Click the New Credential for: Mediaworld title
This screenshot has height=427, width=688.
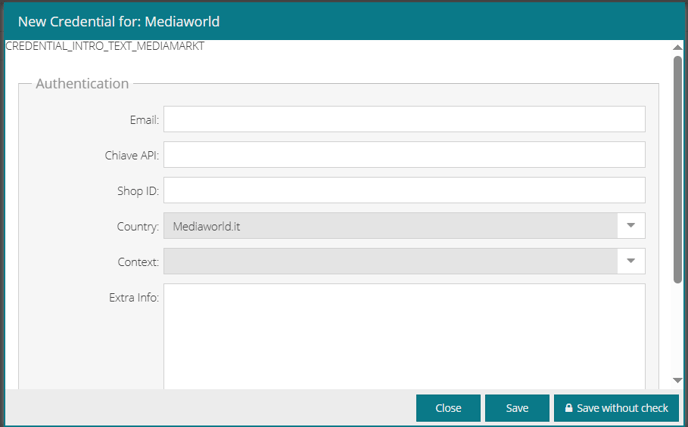(119, 22)
